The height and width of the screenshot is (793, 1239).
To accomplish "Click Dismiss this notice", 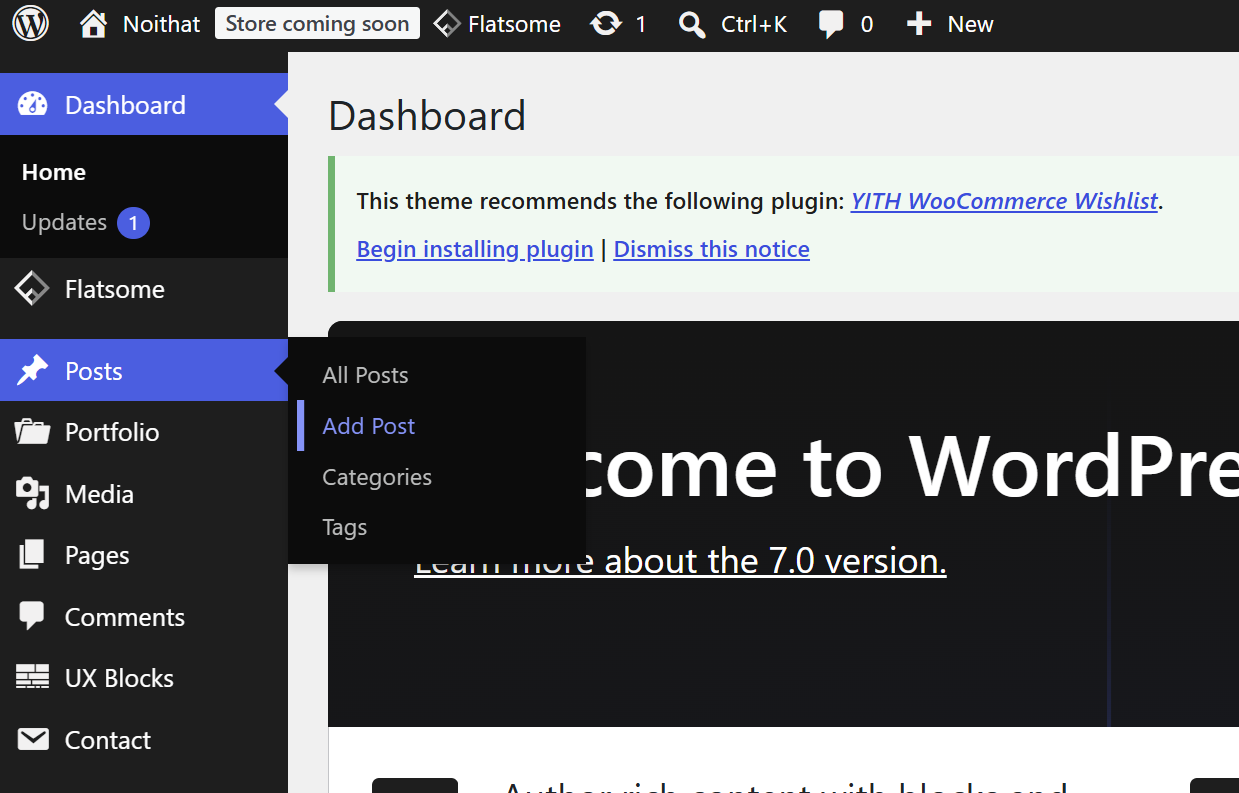I will [x=712, y=249].
